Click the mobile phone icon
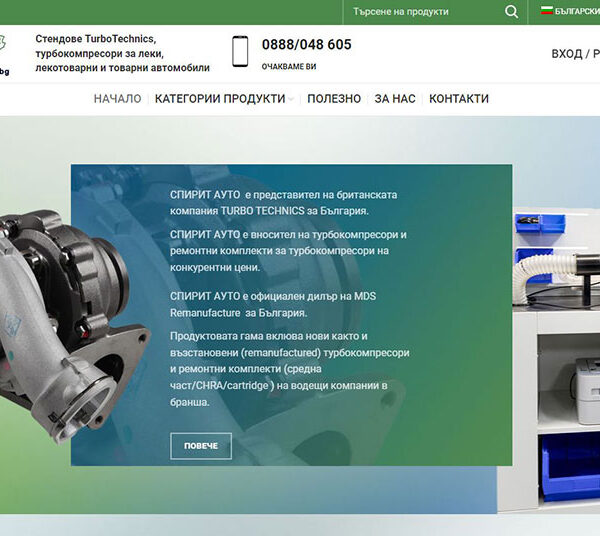The height and width of the screenshot is (560, 600). [x=240, y=51]
